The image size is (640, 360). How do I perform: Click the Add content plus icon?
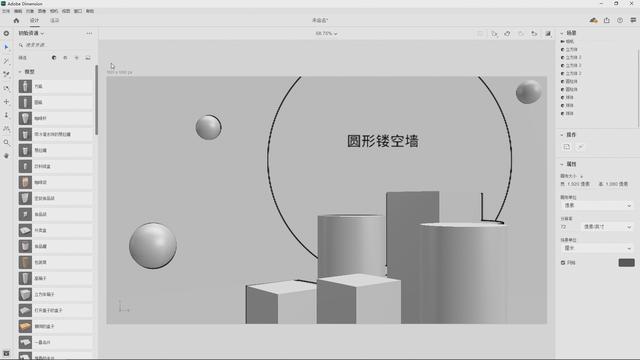click(x=6, y=33)
